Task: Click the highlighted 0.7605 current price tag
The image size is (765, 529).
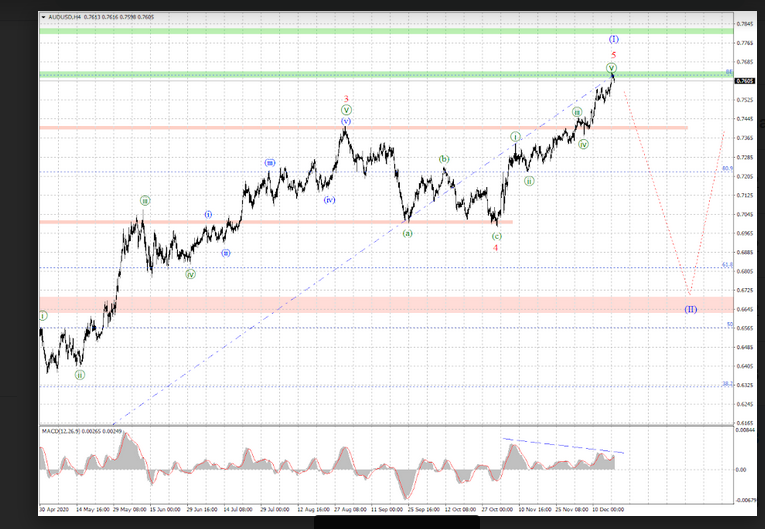Action: coord(743,81)
